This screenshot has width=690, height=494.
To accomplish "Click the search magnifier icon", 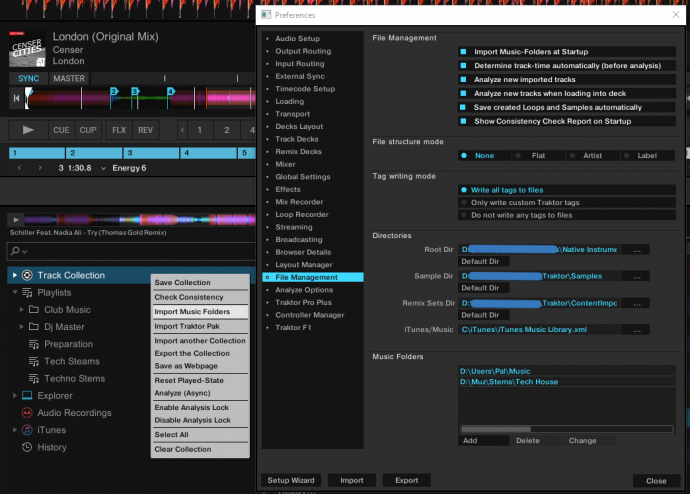I will tap(15, 251).
